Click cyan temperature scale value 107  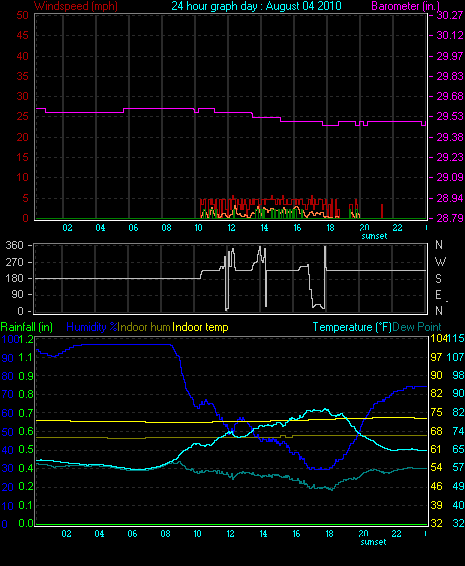click(456, 357)
